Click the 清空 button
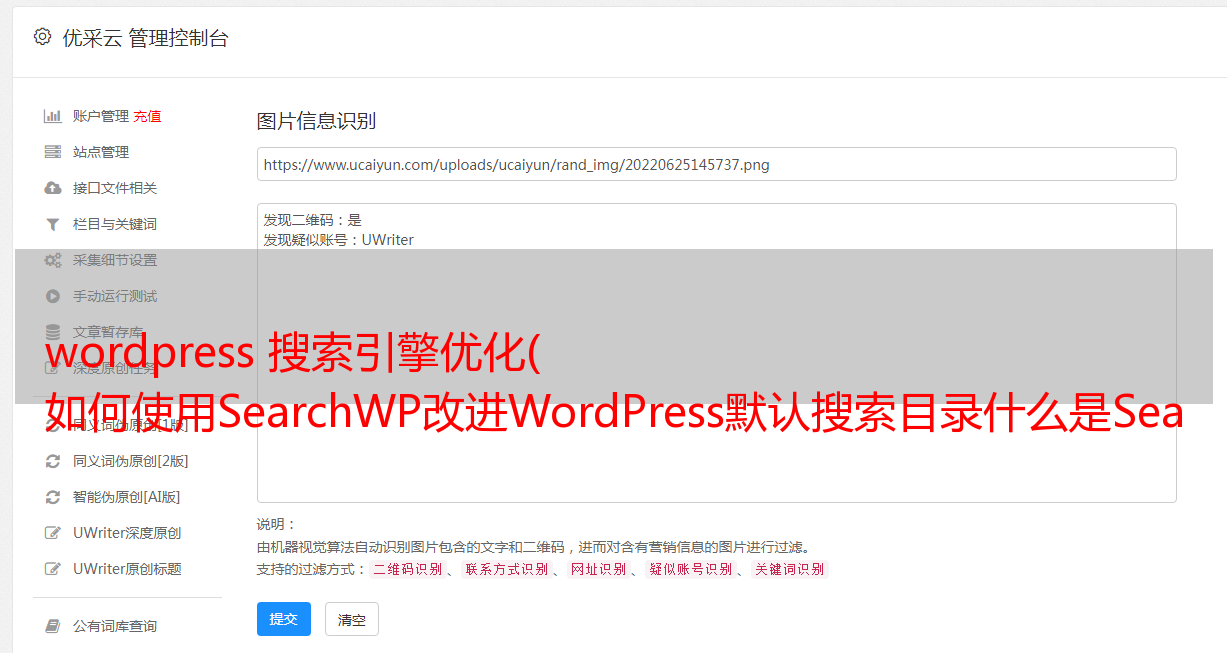The width and height of the screenshot is (1227, 653). tap(352, 620)
